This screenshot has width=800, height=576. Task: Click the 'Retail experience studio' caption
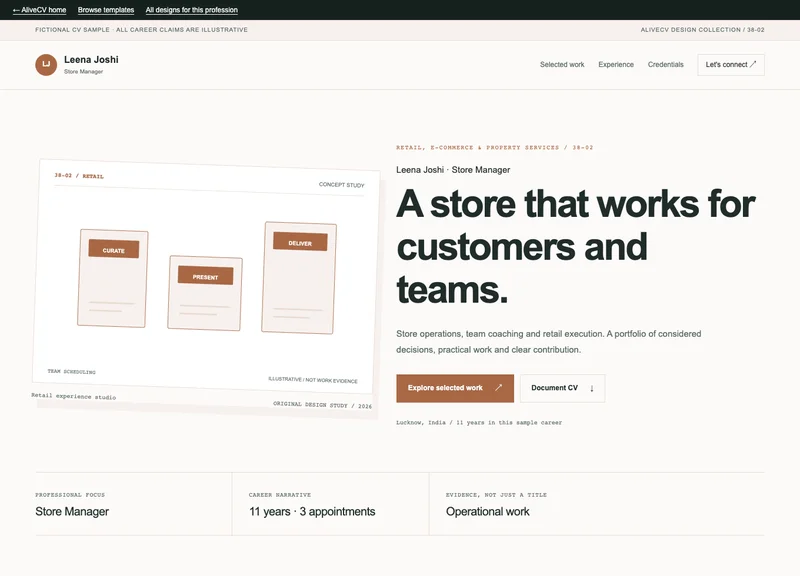pos(73,396)
